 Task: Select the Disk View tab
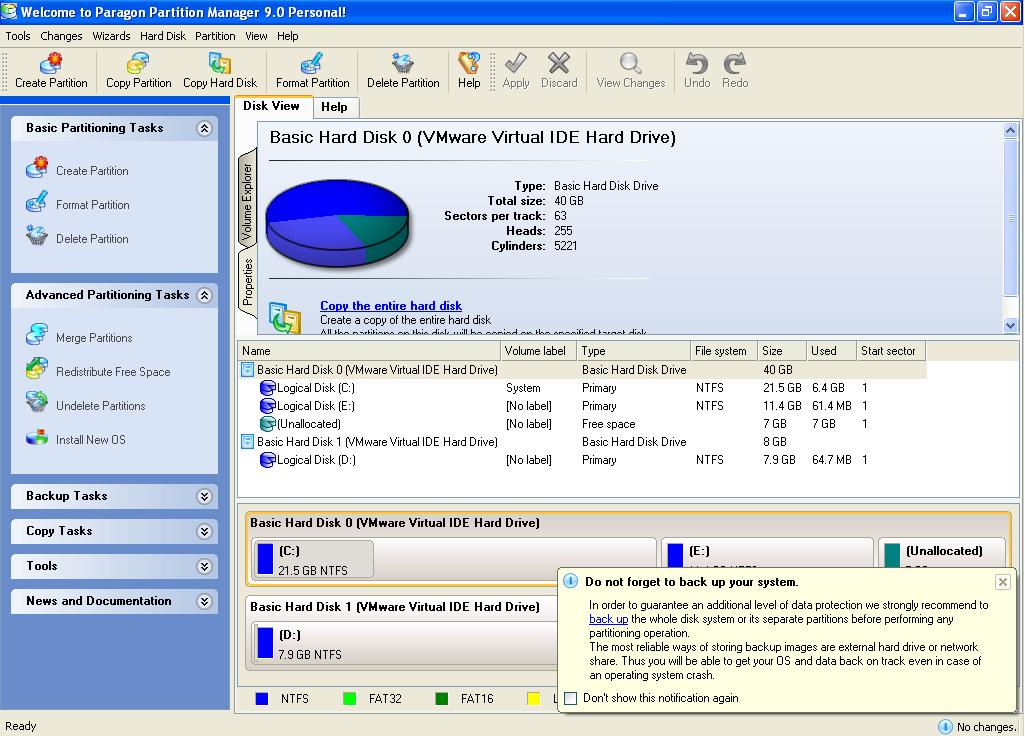pyautogui.click(x=271, y=106)
